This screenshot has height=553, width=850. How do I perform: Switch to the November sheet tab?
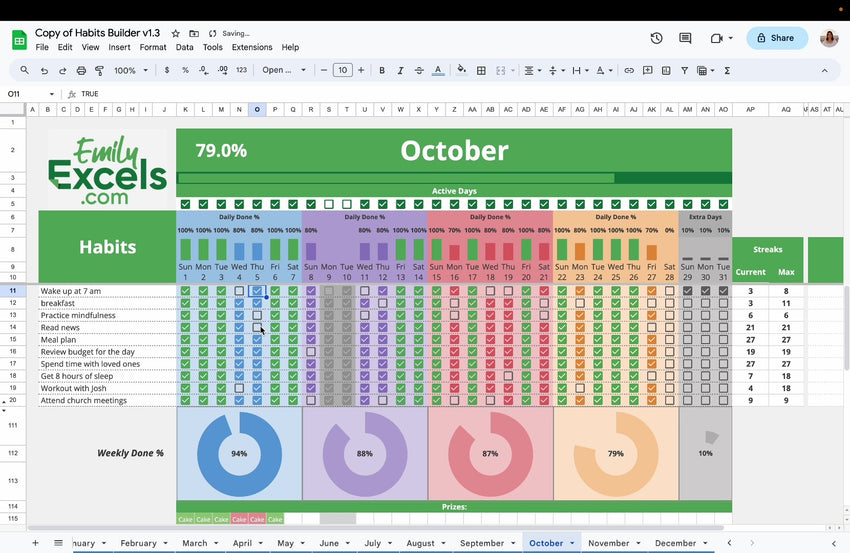coord(608,543)
